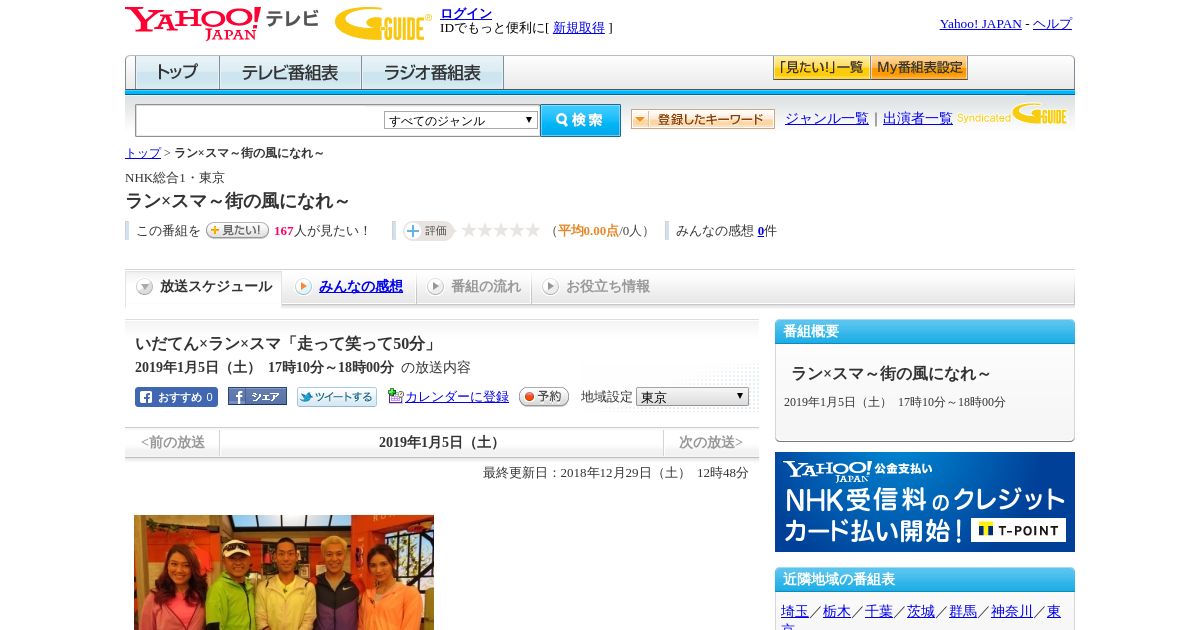
Task: Open the みんなの感想 0 count link
Action: (761, 231)
